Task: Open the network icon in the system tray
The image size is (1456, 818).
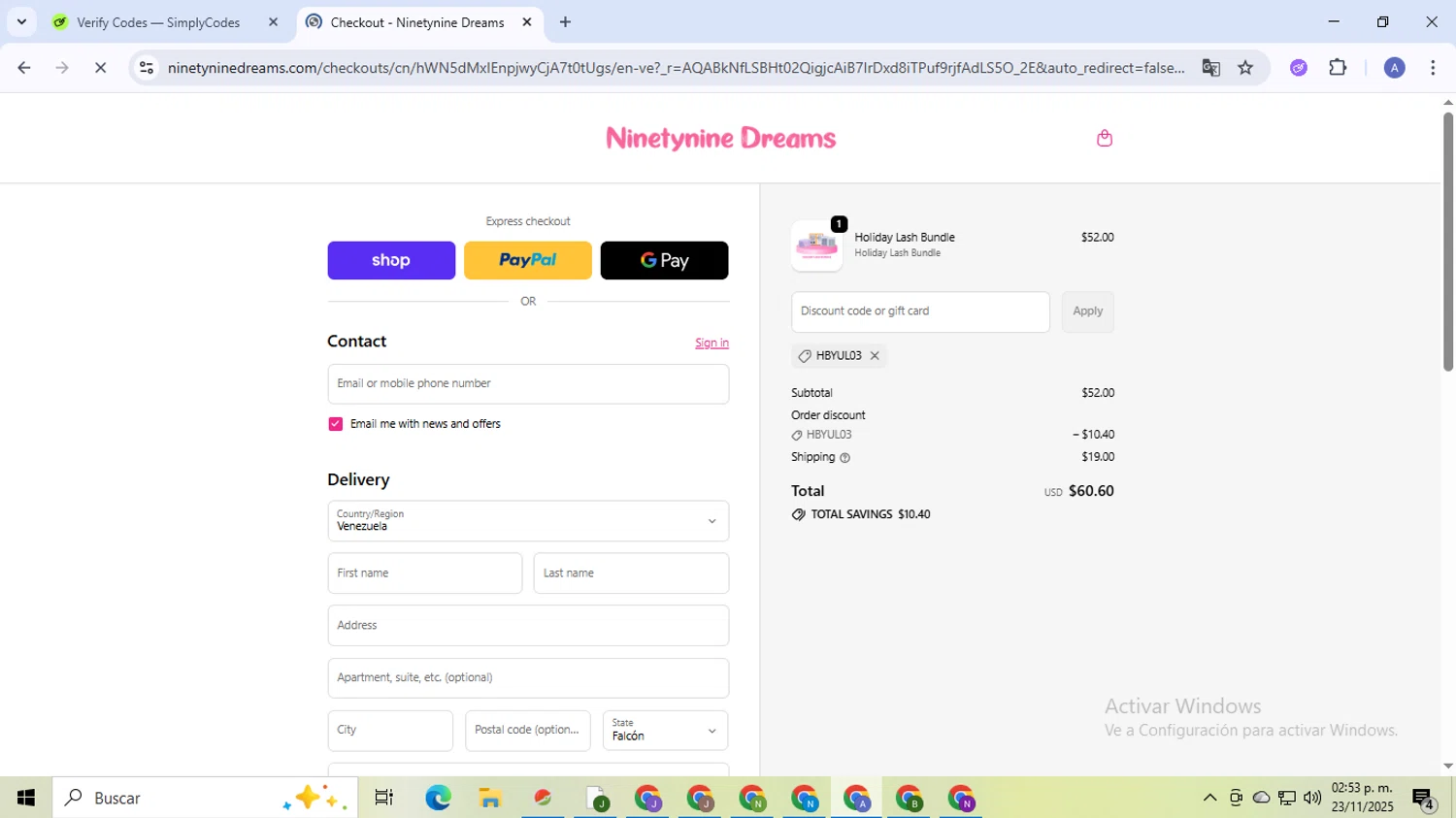Action: coord(1287,798)
